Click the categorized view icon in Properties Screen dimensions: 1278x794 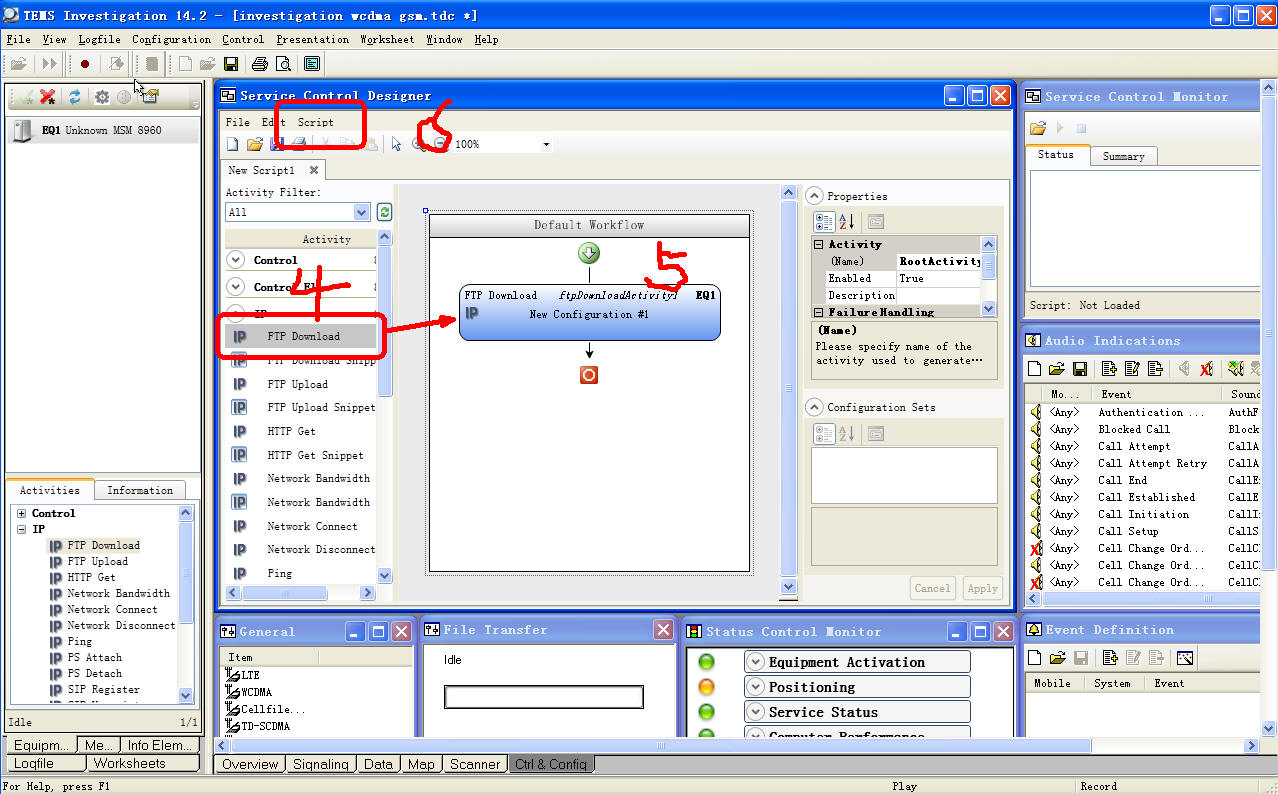(x=824, y=222)
